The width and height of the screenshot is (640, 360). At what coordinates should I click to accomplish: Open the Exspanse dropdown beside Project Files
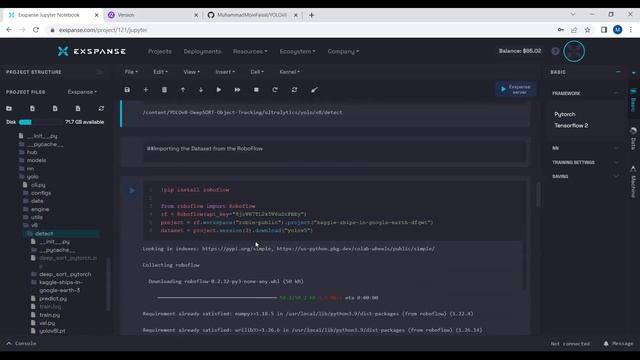point(82,92)
